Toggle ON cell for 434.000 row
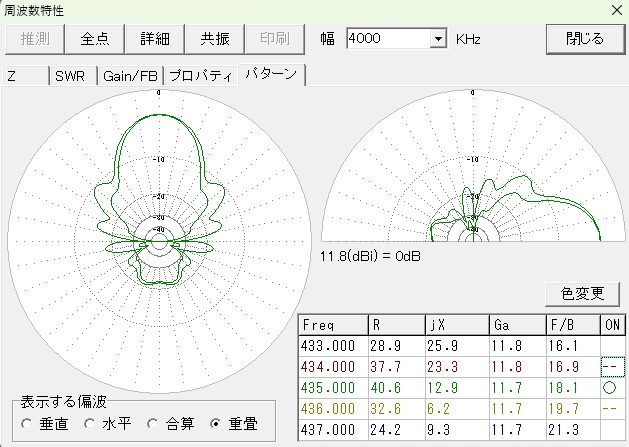 (612, 366)
